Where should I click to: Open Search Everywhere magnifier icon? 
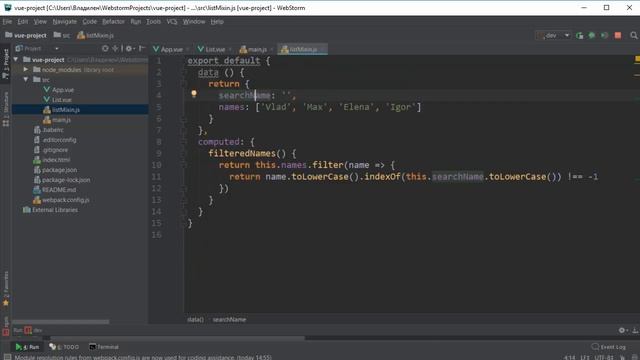click(633, 36)
